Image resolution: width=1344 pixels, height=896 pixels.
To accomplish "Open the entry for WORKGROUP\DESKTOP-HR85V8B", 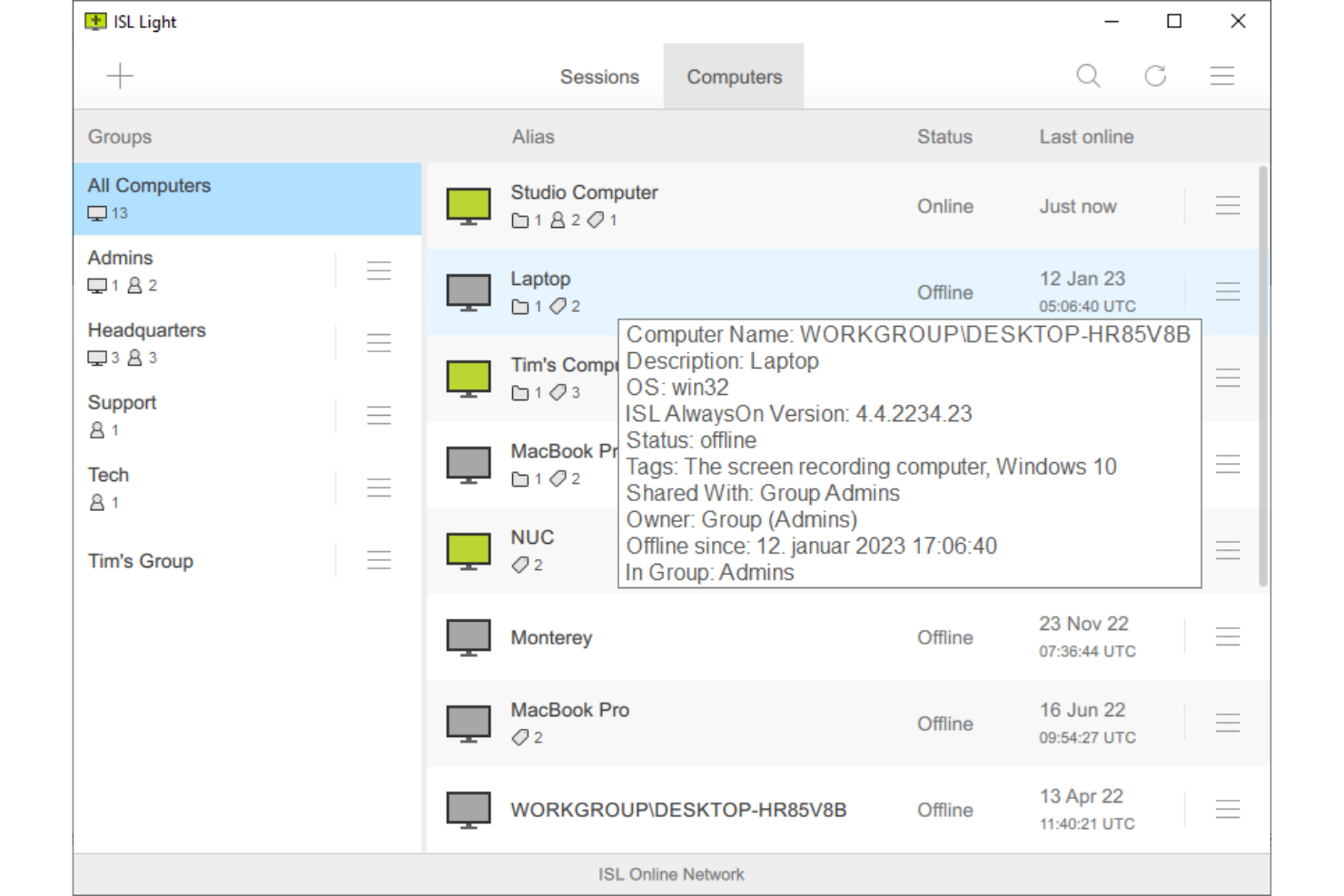I will tap(677, 809).
